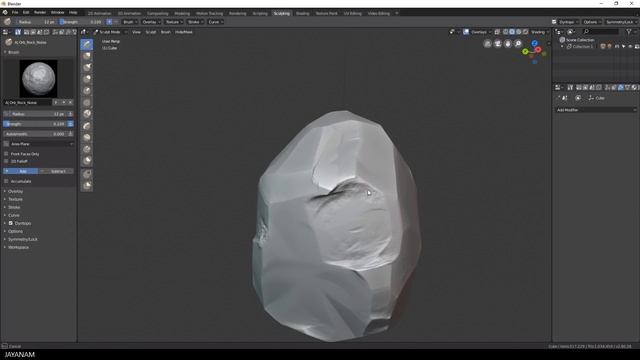The width and height of the screenshot is (640, 360).
Task: Click brush icon in top tool header
Action: (x=7, y=22)
